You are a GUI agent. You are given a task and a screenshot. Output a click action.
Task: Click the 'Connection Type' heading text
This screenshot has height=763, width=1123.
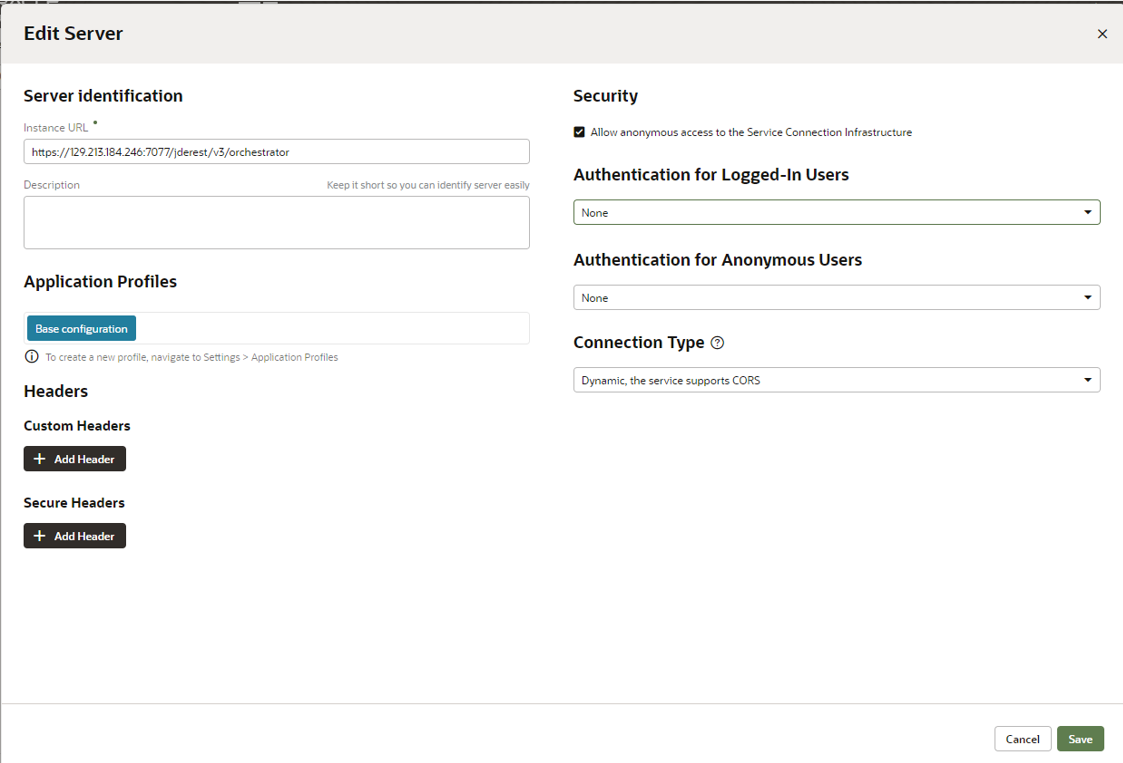tap(639, 342)
